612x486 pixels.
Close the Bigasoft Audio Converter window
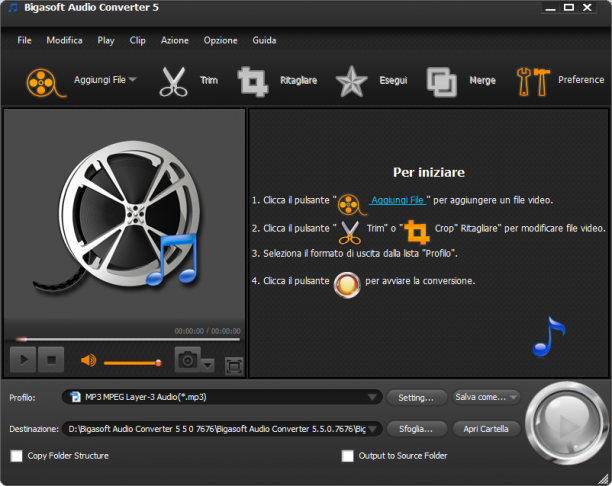click(x=587, y=7)
